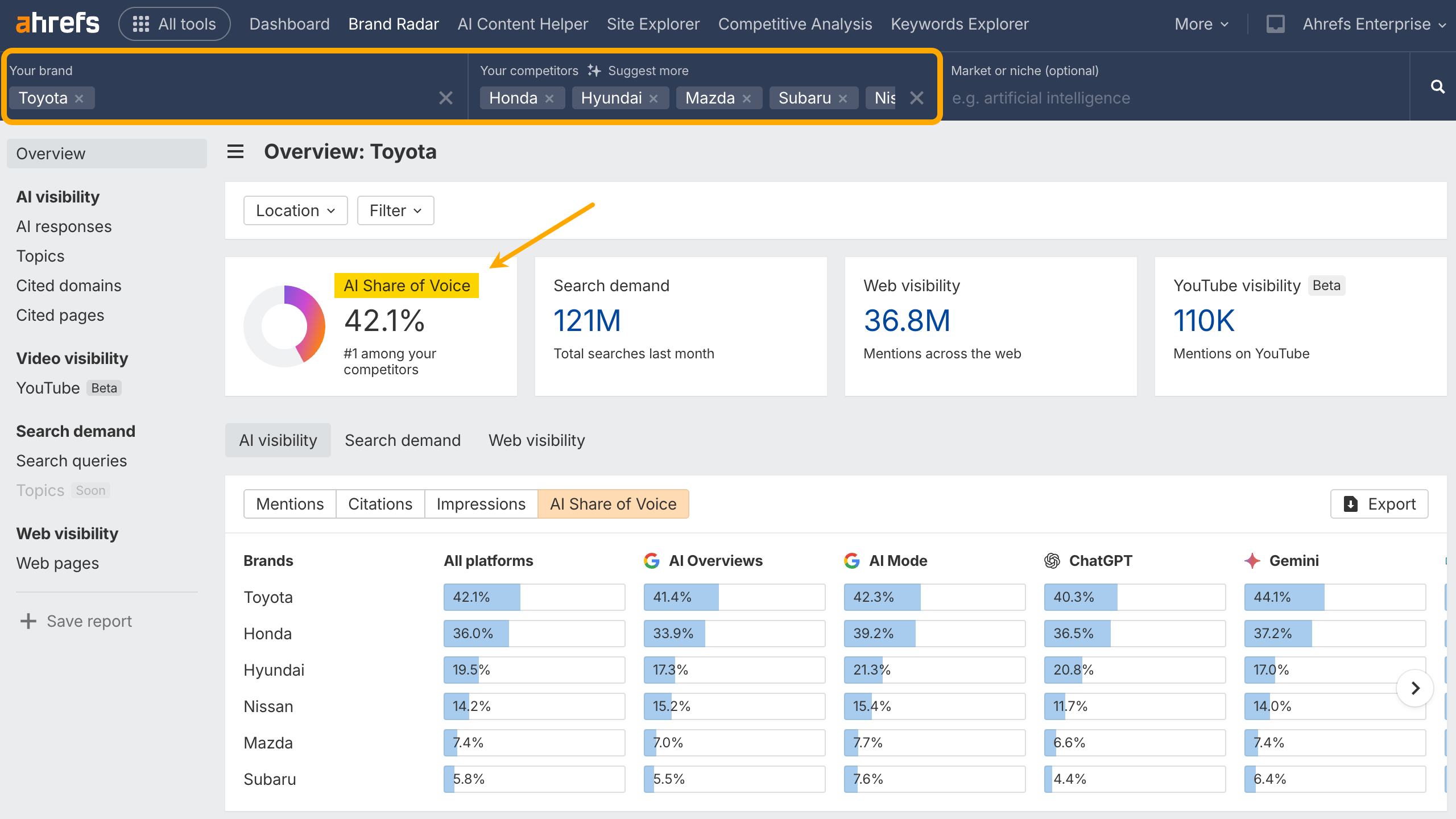
Task: Select the Mentions metric toggle
Action: 289,504
